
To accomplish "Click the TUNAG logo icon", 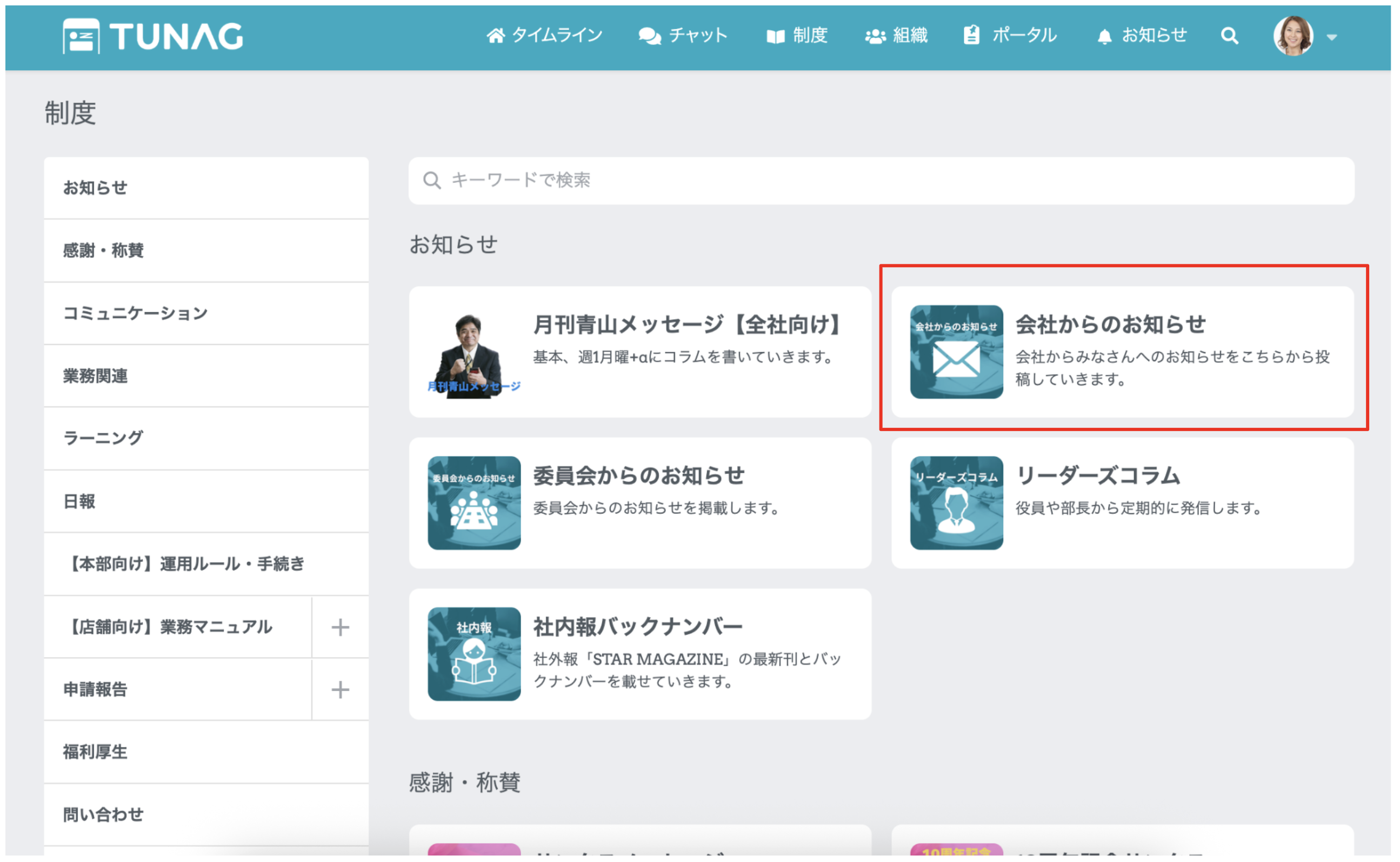I will (81, 36).
